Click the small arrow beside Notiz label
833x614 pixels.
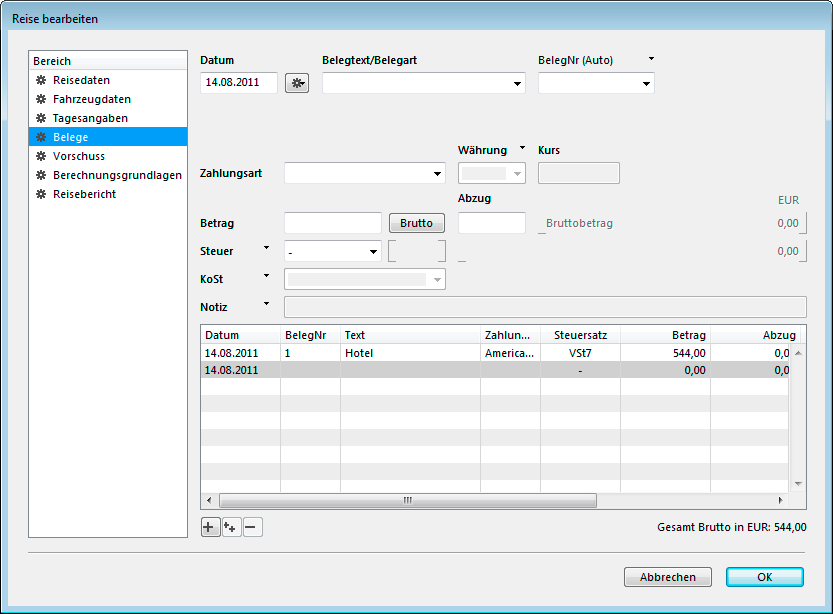pos(266,304)
